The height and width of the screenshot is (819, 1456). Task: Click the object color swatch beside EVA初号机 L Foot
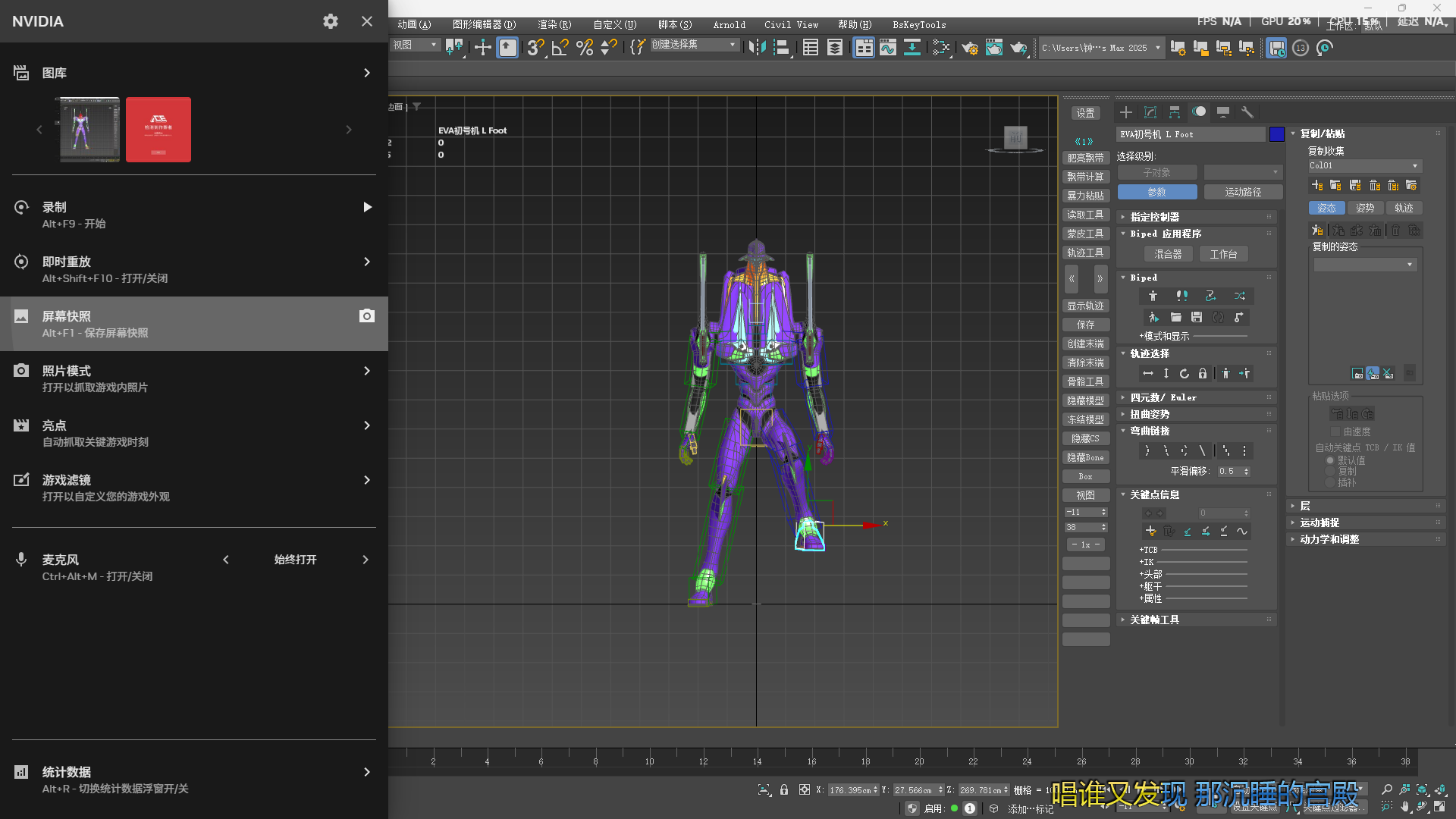pyautogui.click(x=1277, y=134)
